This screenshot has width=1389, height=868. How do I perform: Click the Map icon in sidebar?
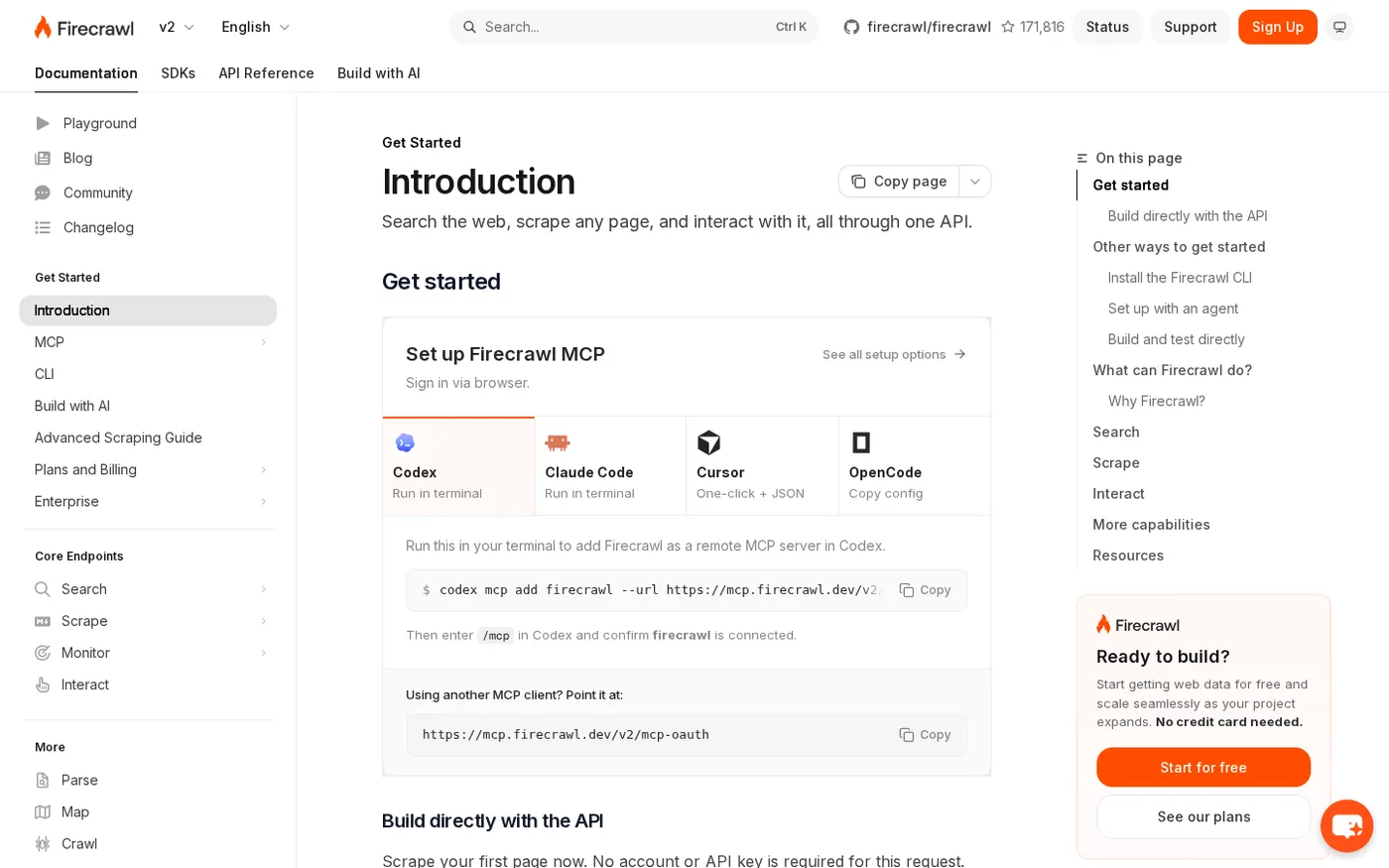coord(43,811)
